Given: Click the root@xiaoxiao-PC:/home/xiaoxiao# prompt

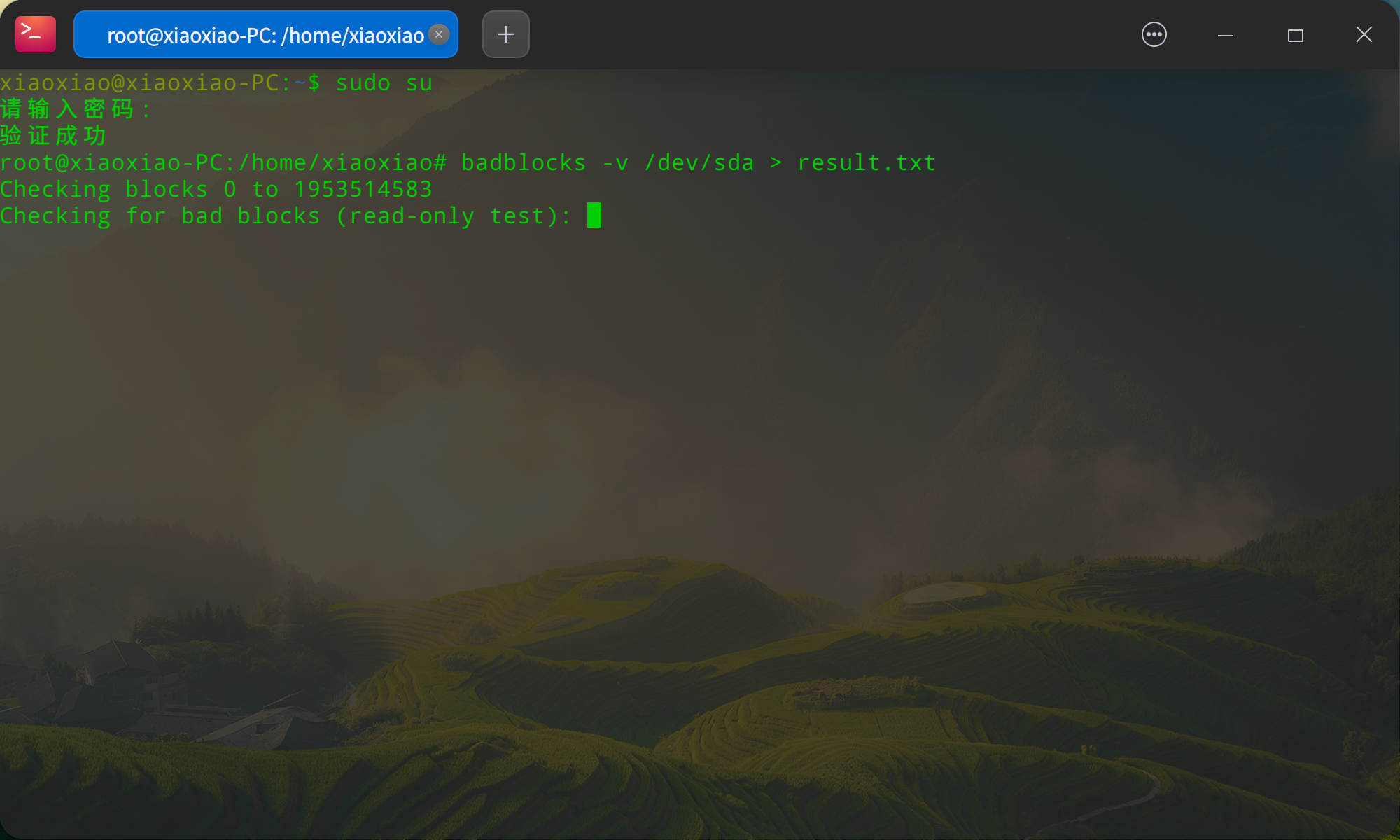Looking at the screenshot, I should tap(223, 163).
